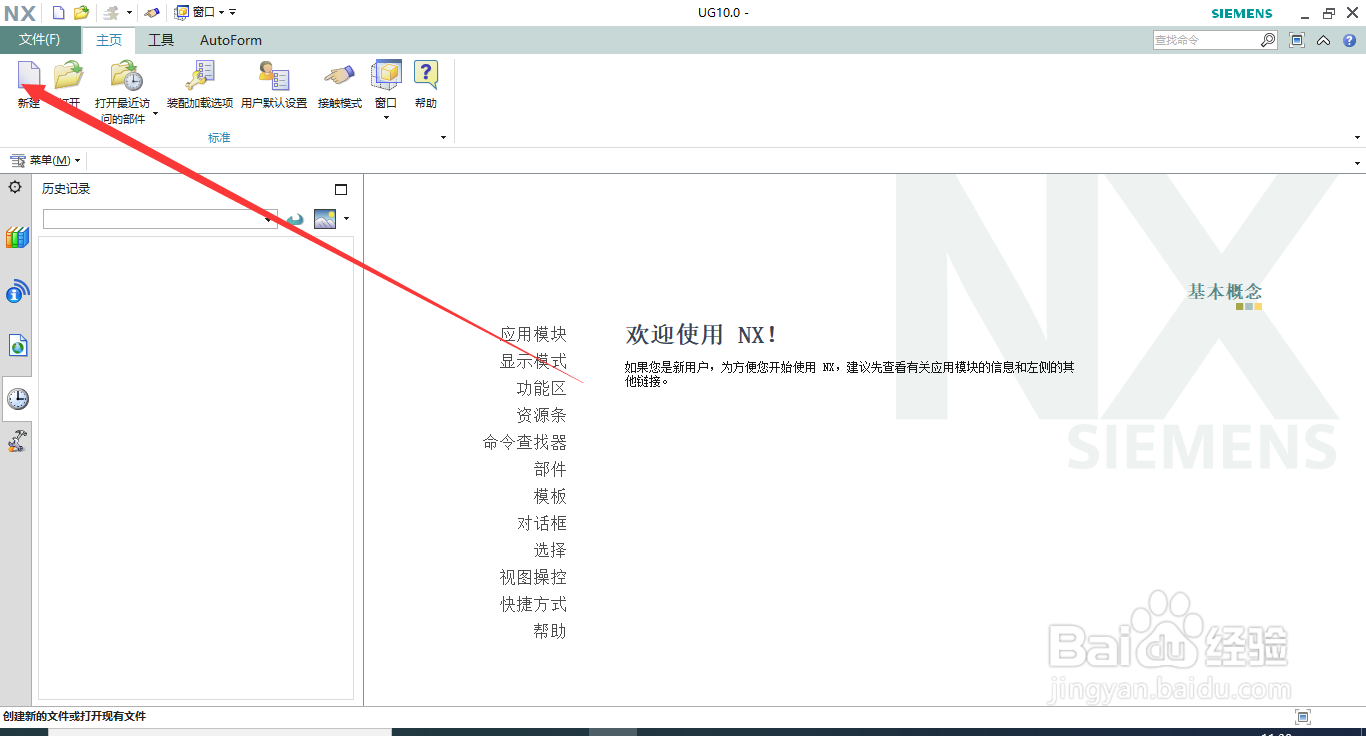This screenshot has height=736, width=1366.
Task: Expand dropdown arrow under 打开最近访问的部件
Action: coord(155,114)
